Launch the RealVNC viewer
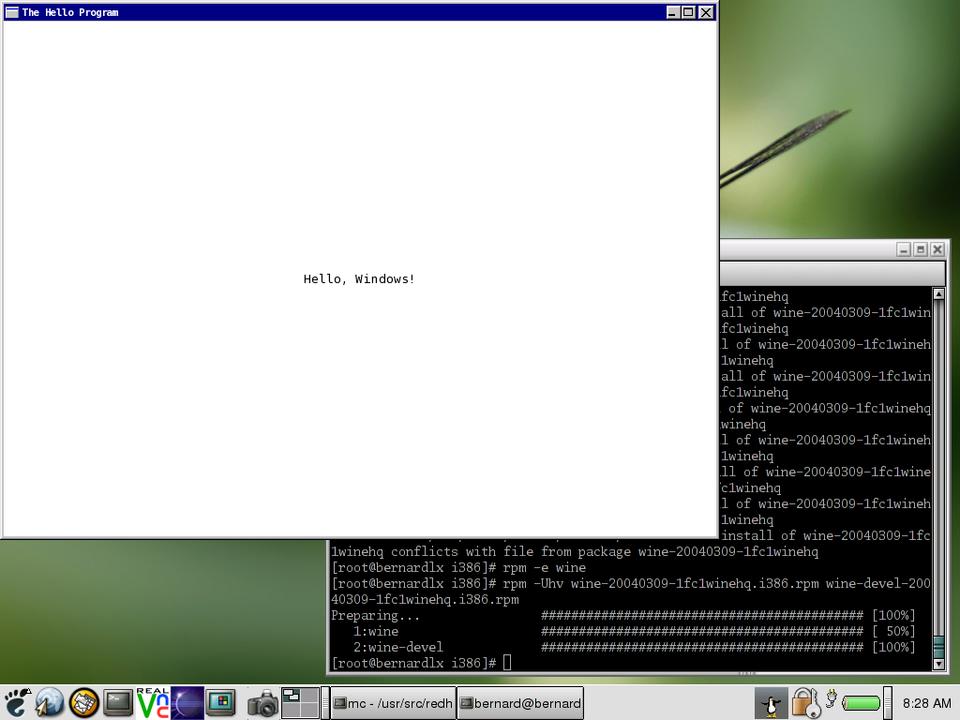This screenshot has width=960, height=720. click(x=152, y=703)
